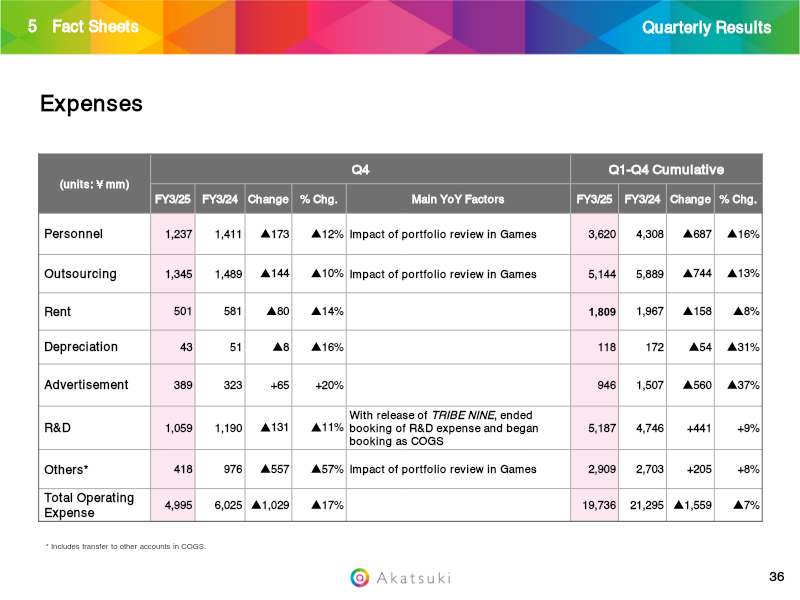Click the '(units: ¥ mm)' header cell

click(x=94, y=184)
